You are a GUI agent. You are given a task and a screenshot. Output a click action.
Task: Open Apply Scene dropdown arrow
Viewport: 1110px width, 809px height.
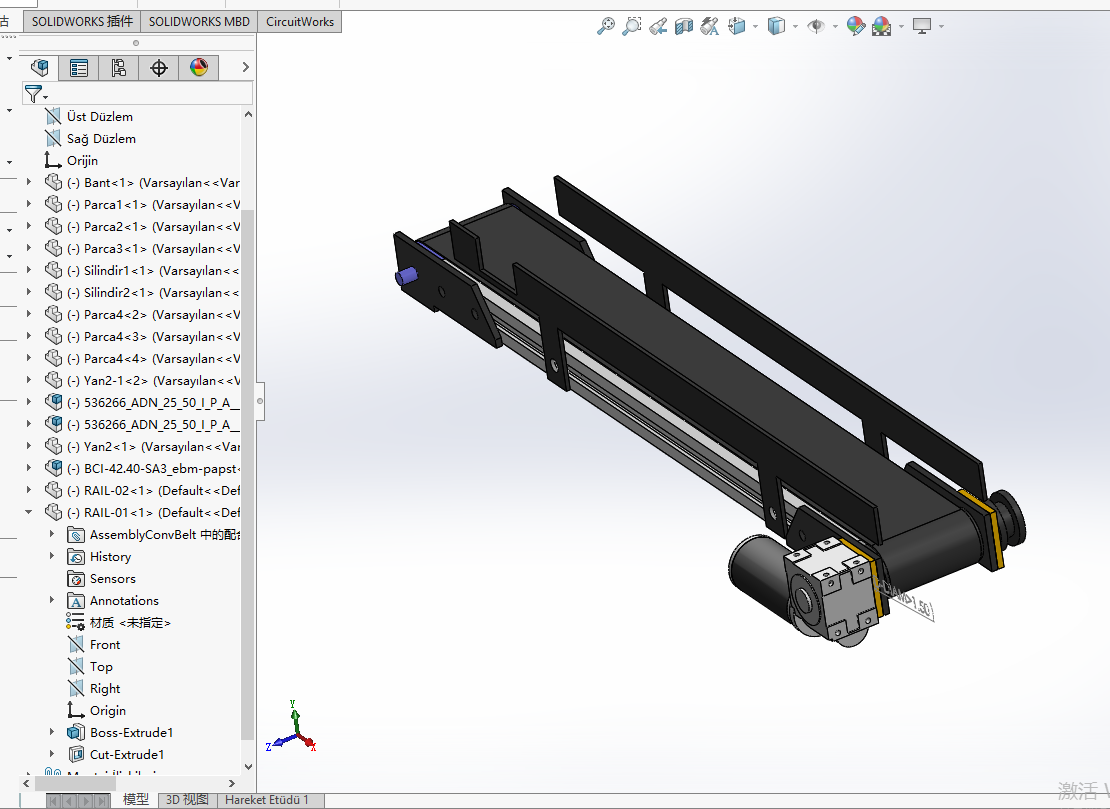pyautogui.click(x=901, y=27)
